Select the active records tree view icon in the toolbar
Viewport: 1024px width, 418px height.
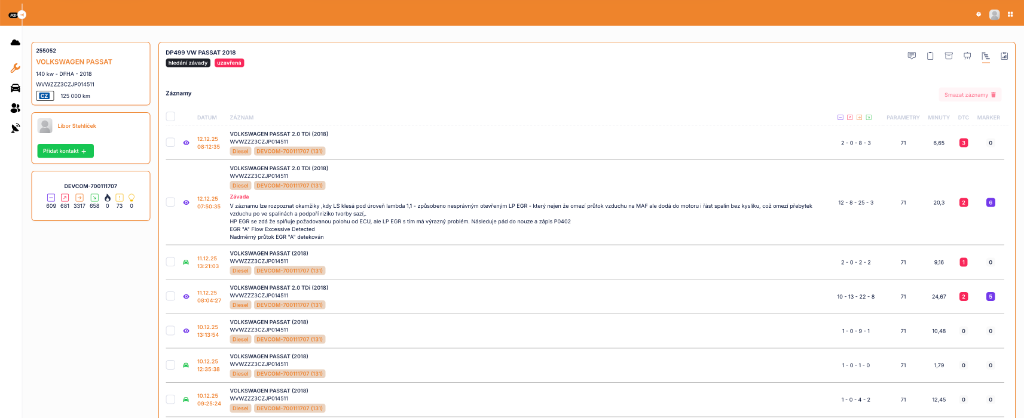[986, 57]
